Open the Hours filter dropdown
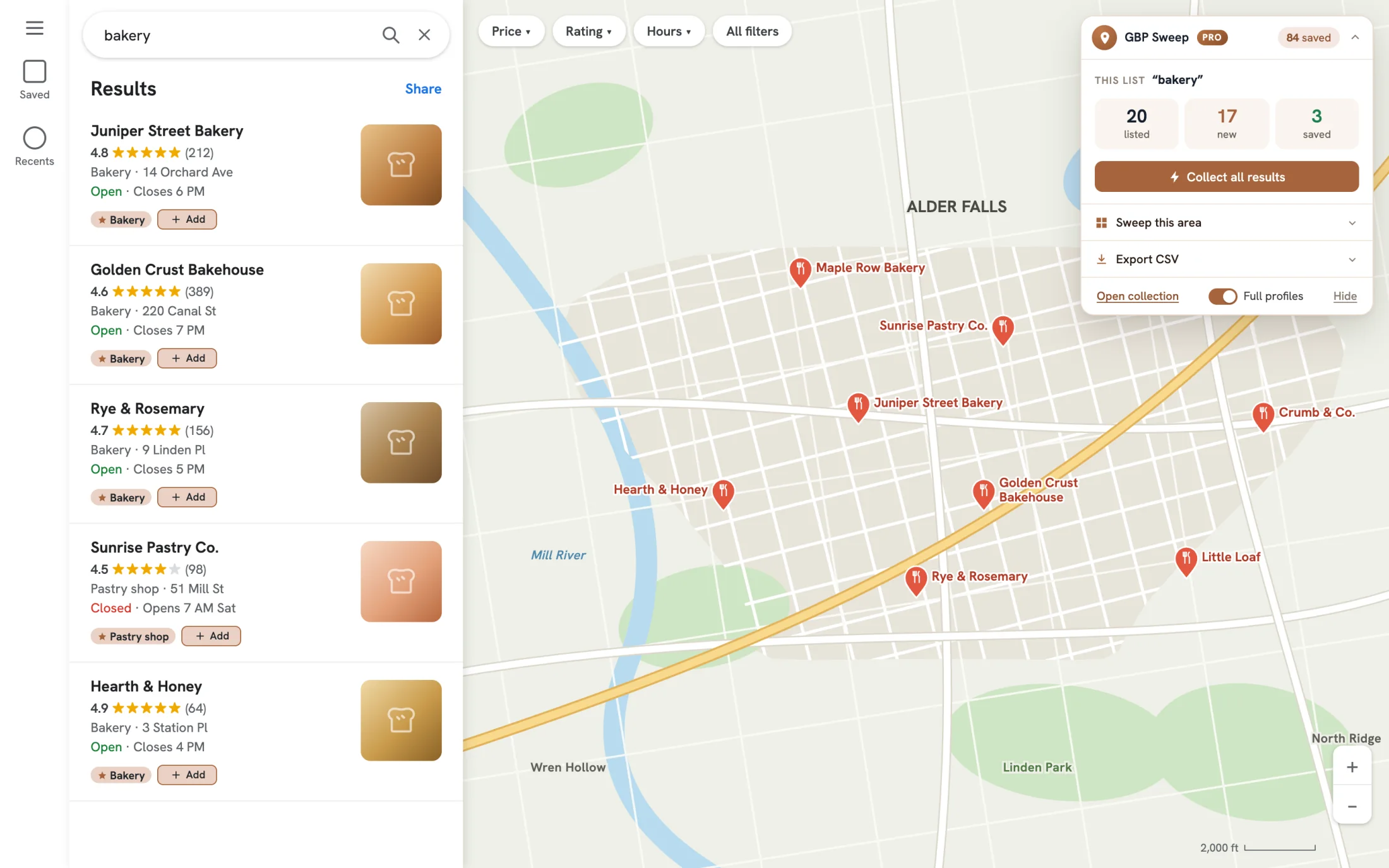This screenshot has height=868, width=1389. tap(668, 32)
